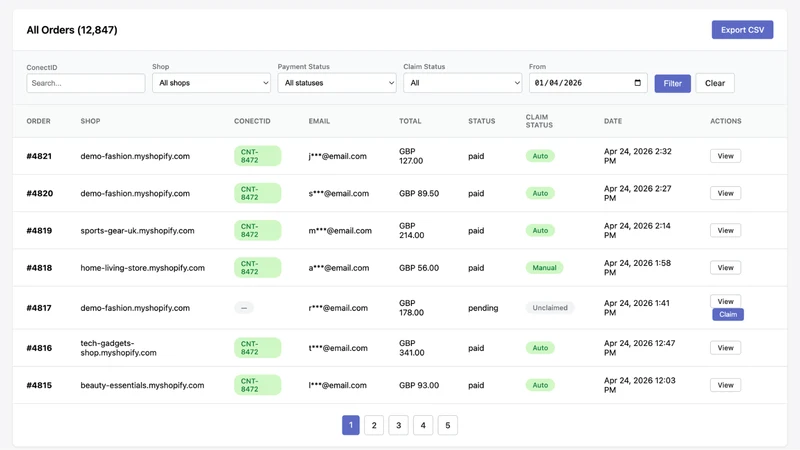
Task: Go to page 2 of orders
Action: [374, 425]
